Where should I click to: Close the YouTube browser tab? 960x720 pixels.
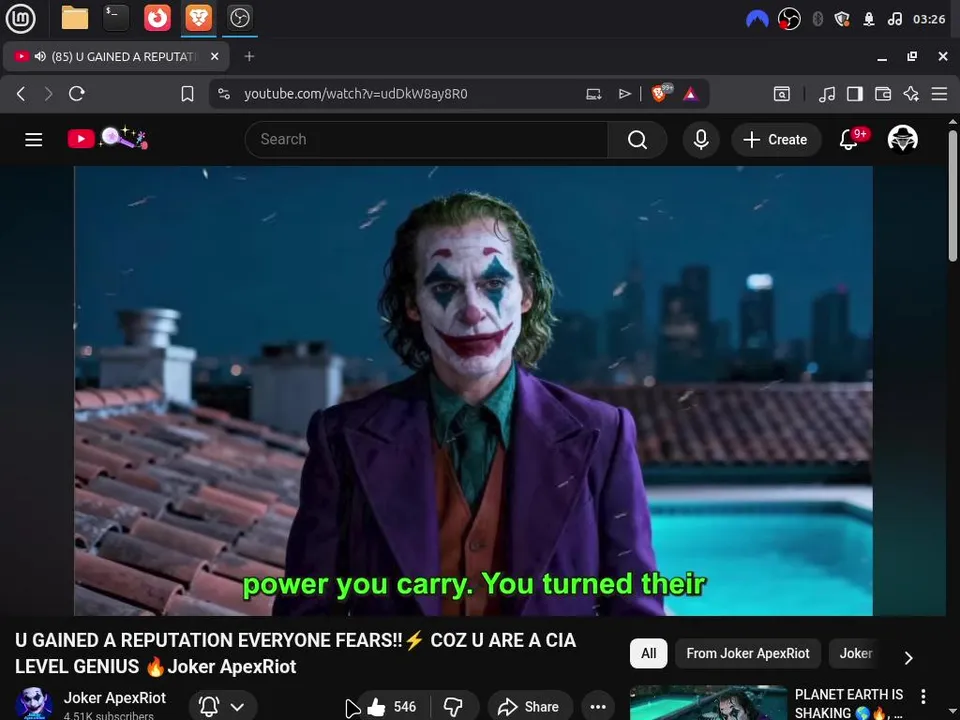coord(214,56)
